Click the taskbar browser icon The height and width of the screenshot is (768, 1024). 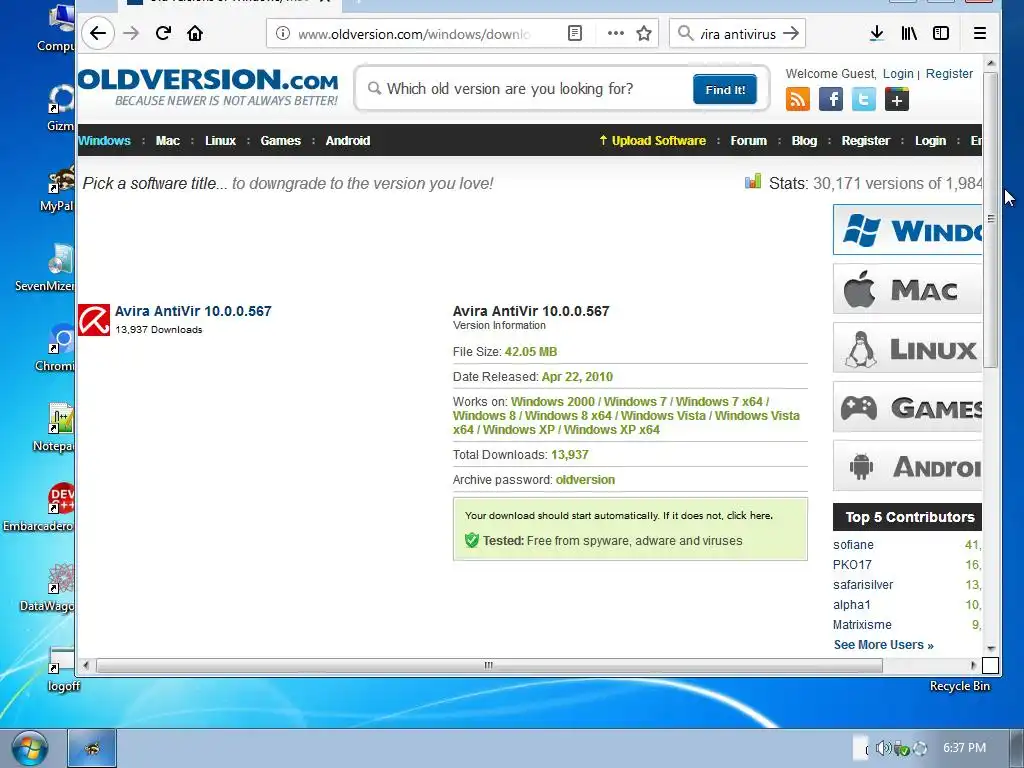(92, 748)
